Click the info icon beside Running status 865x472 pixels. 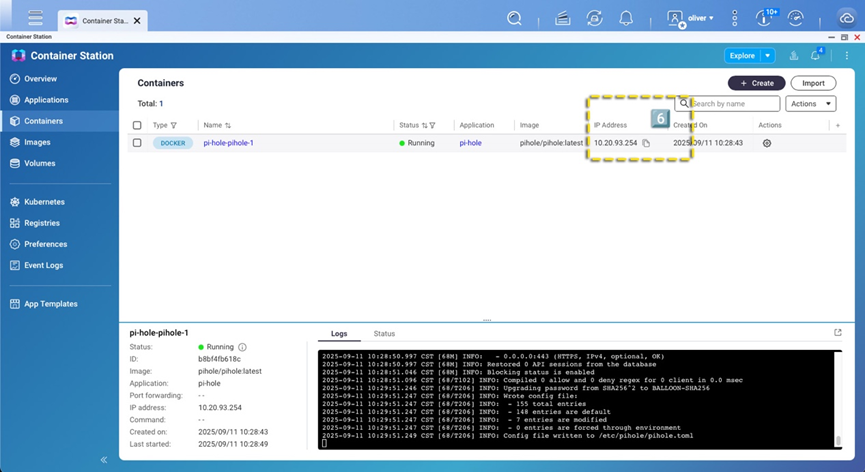(x=242, y=347)
